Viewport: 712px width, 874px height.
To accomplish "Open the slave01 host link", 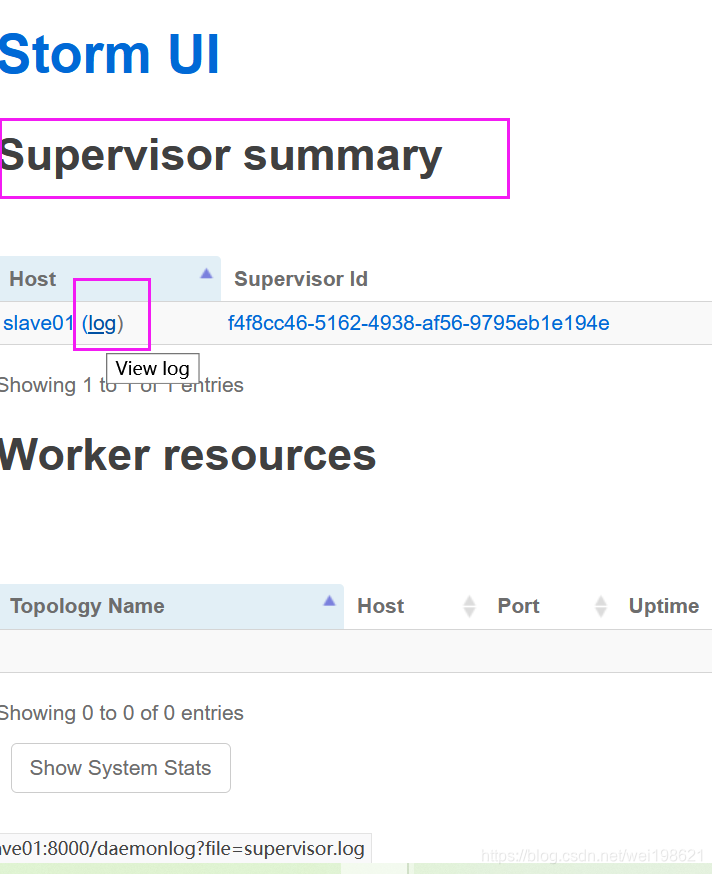I will point(38,323).
